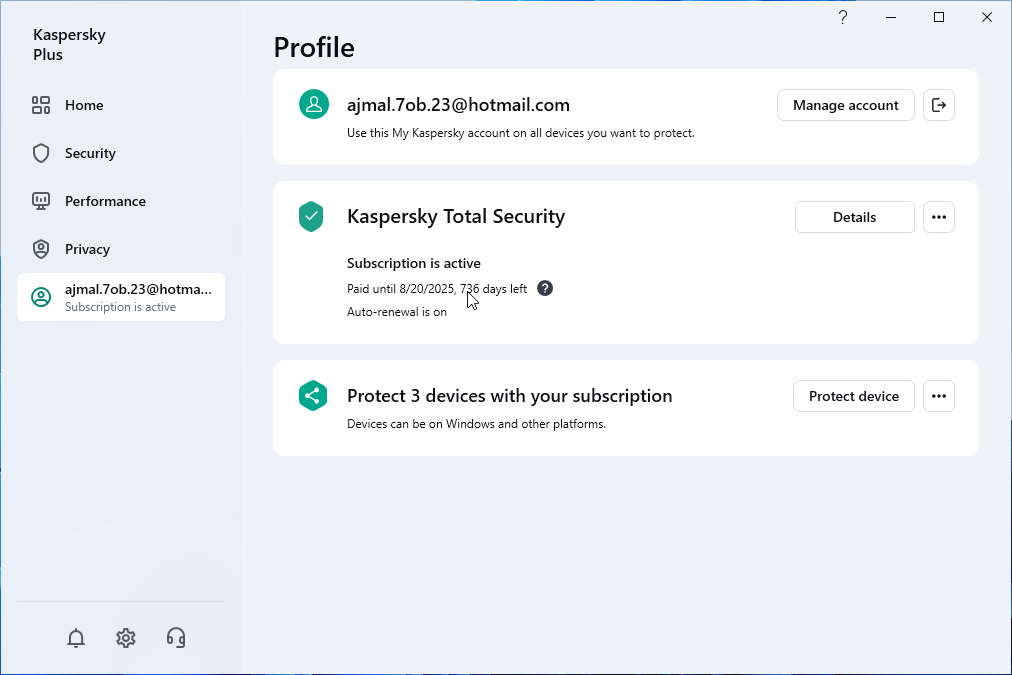Open support headset icon

(176, 638)
